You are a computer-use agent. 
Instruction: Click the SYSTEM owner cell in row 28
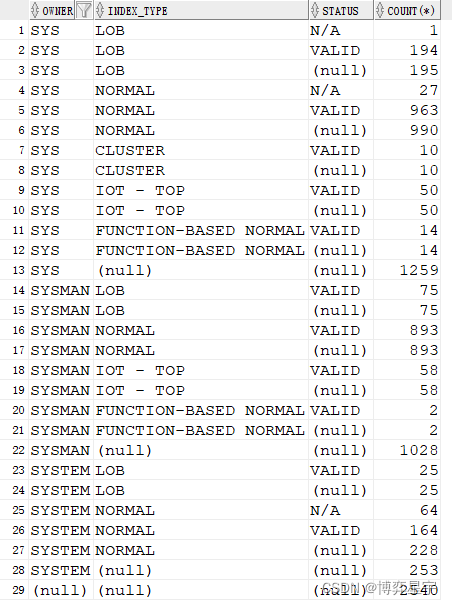(x=61, y=570)
